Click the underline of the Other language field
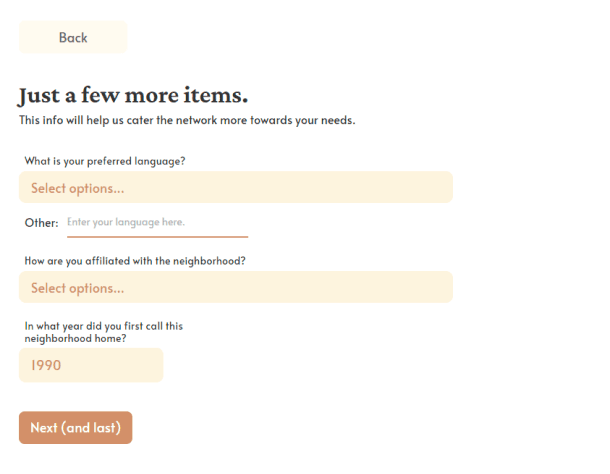Screen dimensions: 610x474 [x=157, y=237]
